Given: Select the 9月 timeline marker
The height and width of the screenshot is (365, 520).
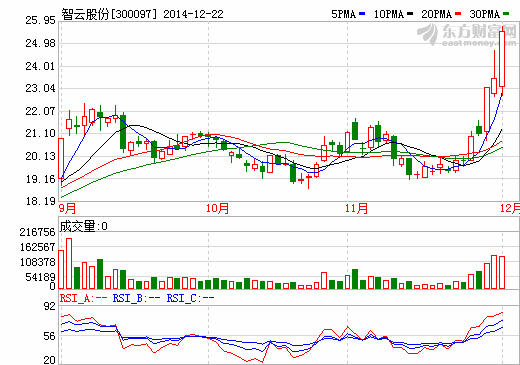Looking at the screenshot, I should pos(68,208).
